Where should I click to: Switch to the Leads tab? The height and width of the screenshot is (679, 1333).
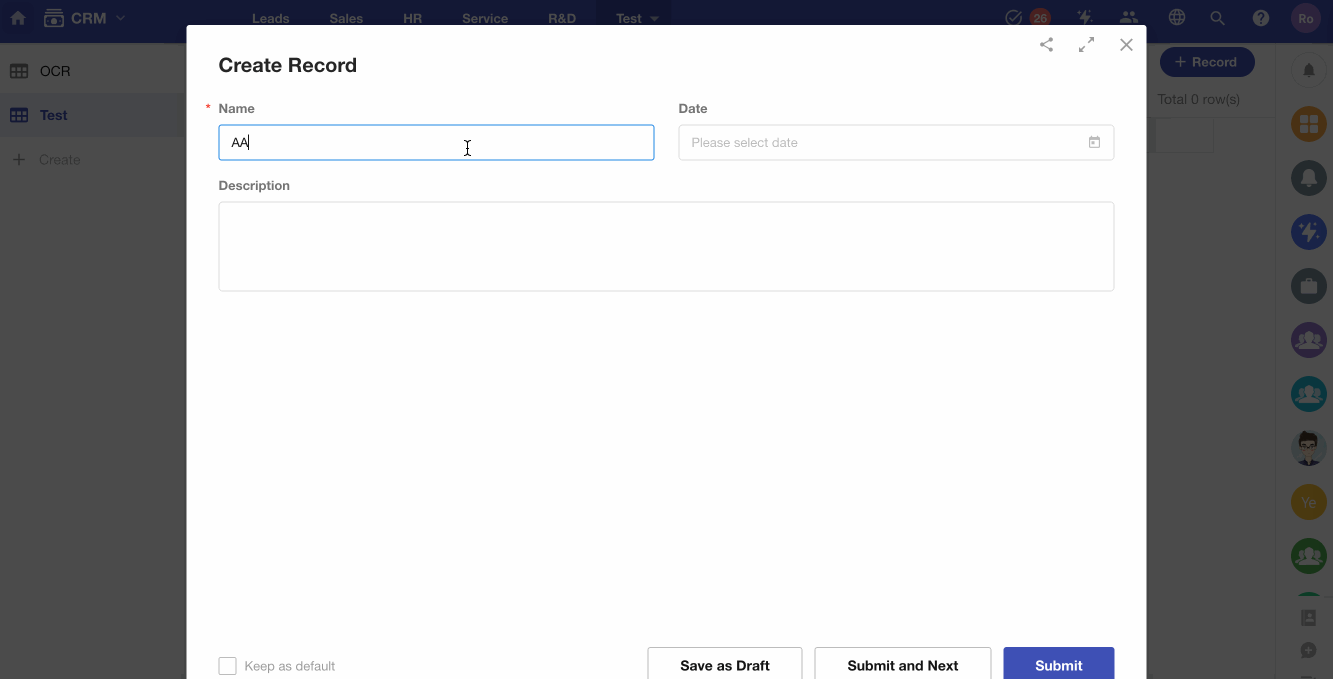(x=270, y=19)
